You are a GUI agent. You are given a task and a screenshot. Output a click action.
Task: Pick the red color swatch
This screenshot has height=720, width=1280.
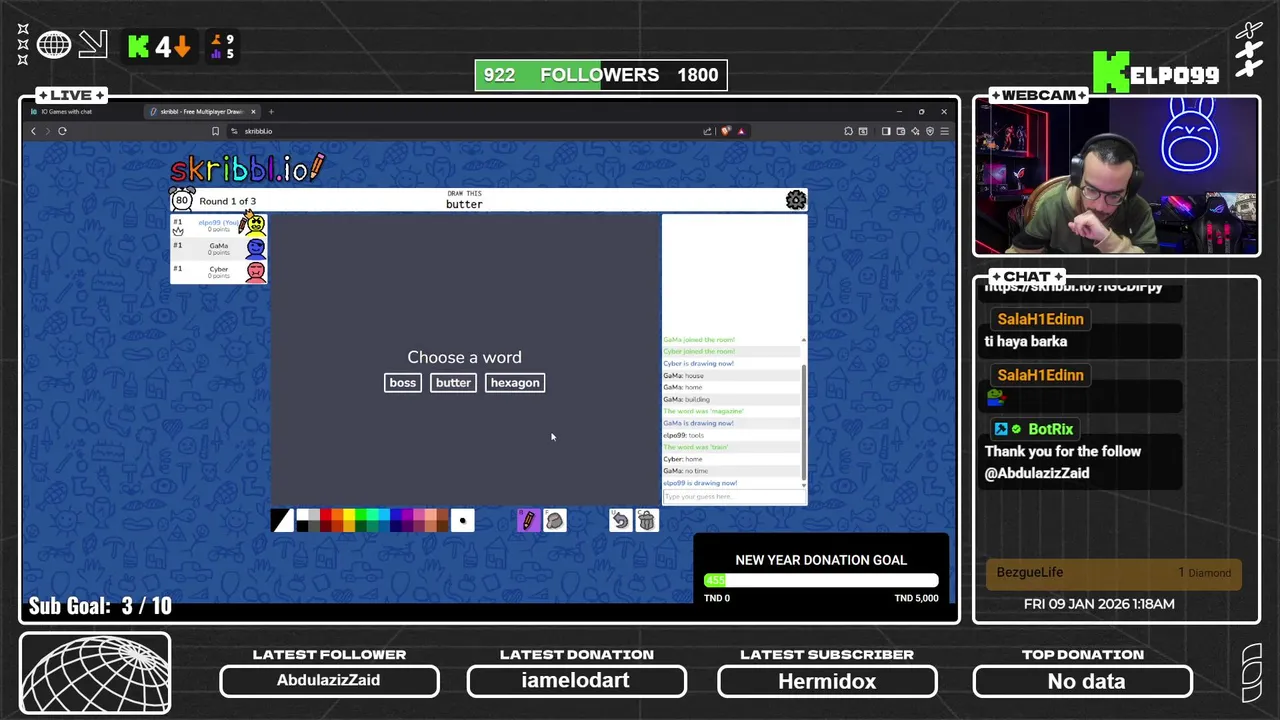[x=325, y=514]
